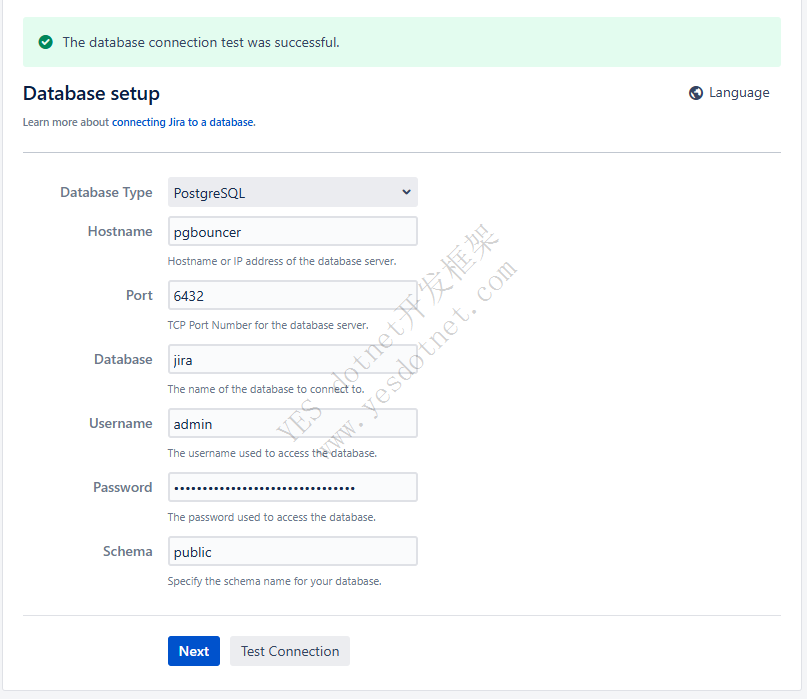Focus the Hostname field containing pgbouncer
807x699 pixels.
292,232
